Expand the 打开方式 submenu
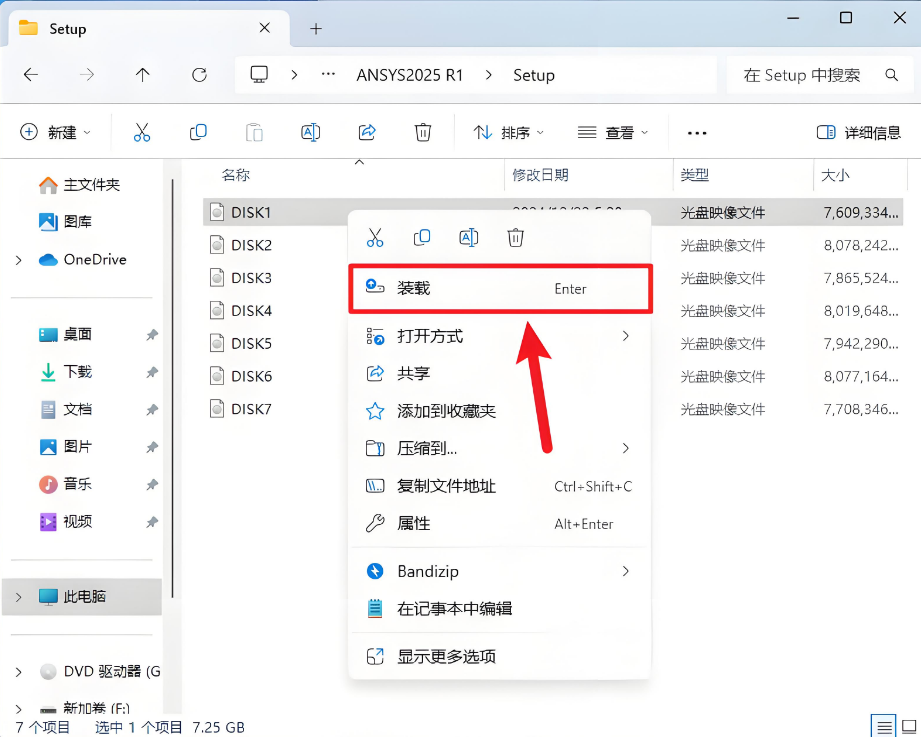This screenshot has height=737, width=921. click(626, 336)
